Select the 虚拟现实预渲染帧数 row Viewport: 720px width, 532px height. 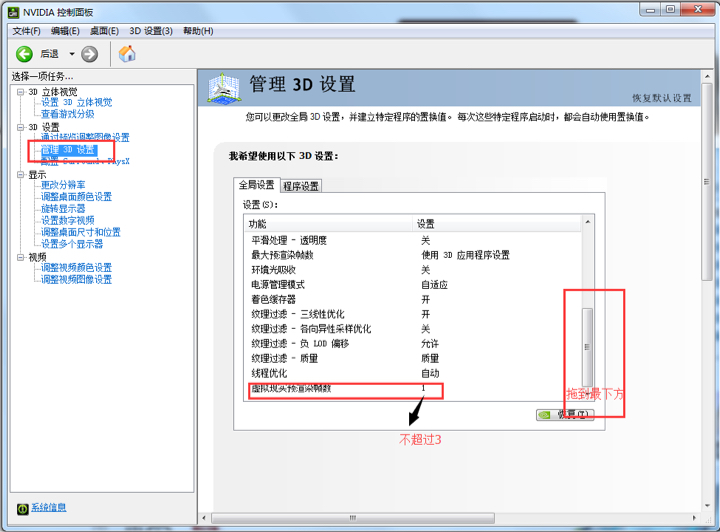[413, 388]
